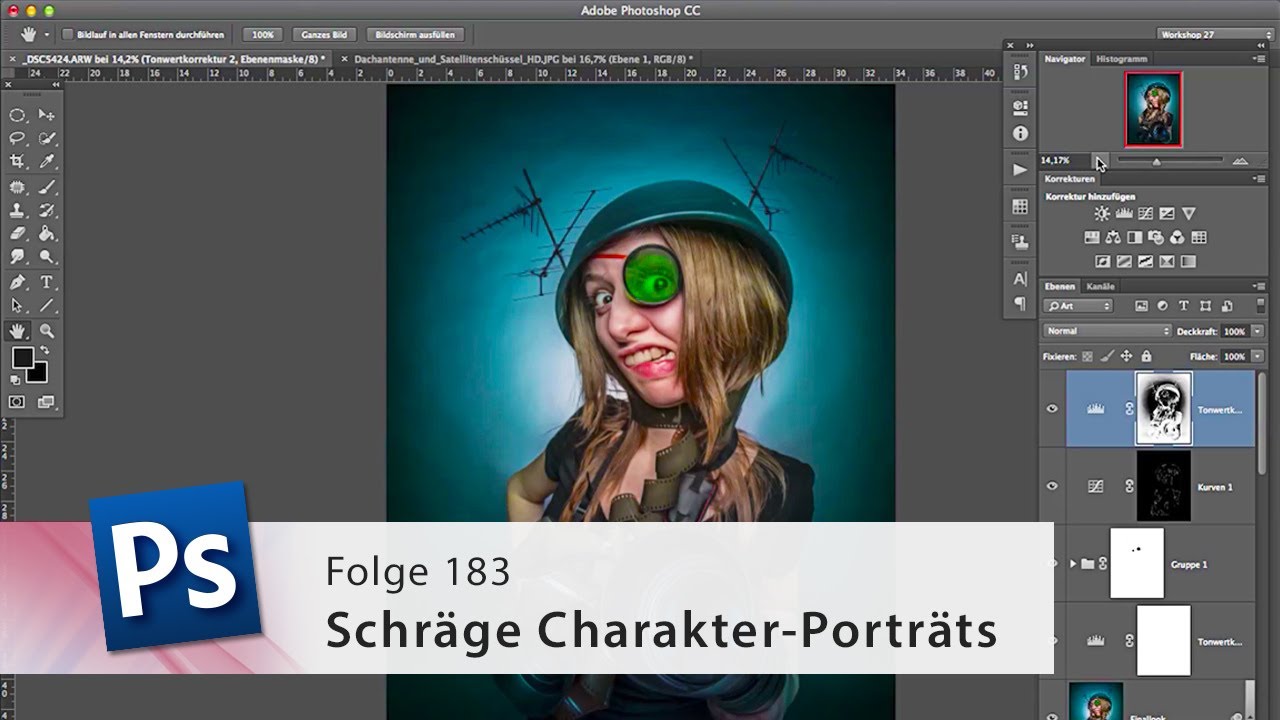This screenshot has height=720, width=1280.
Task: Open the Fläche fill dropdown arrow
Action: [1258, 356]
